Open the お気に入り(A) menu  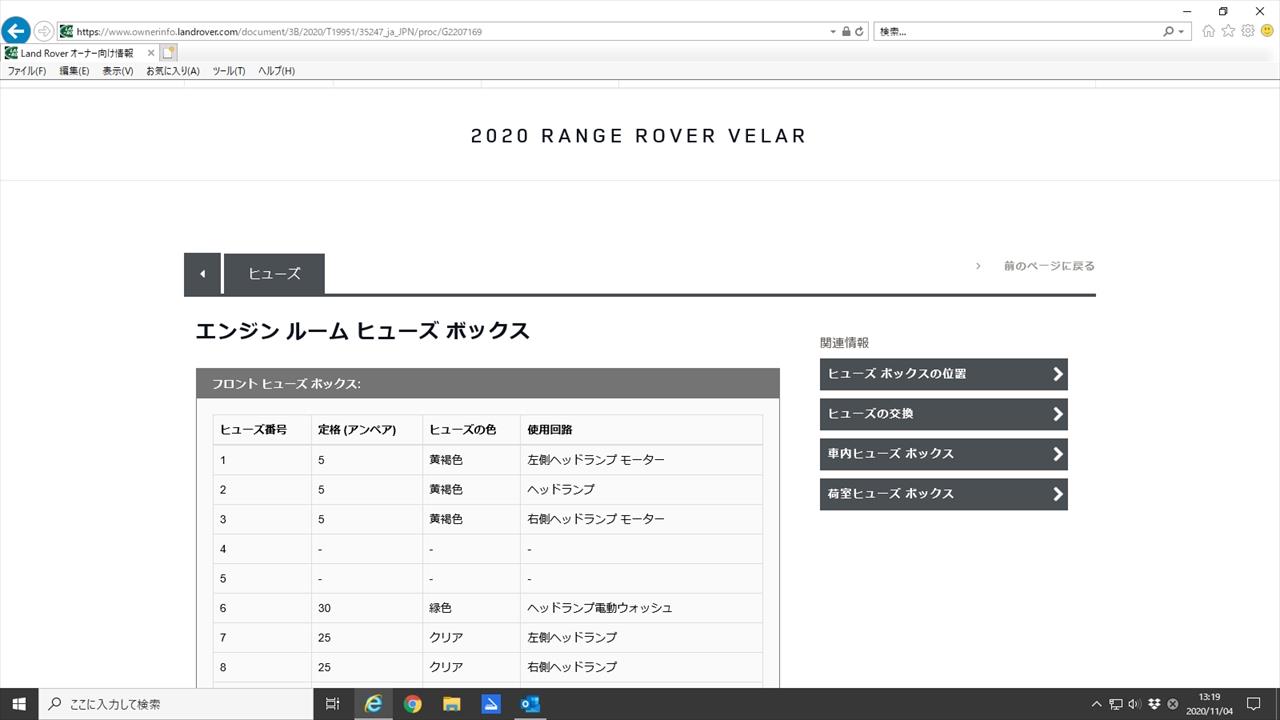(173, 71)
